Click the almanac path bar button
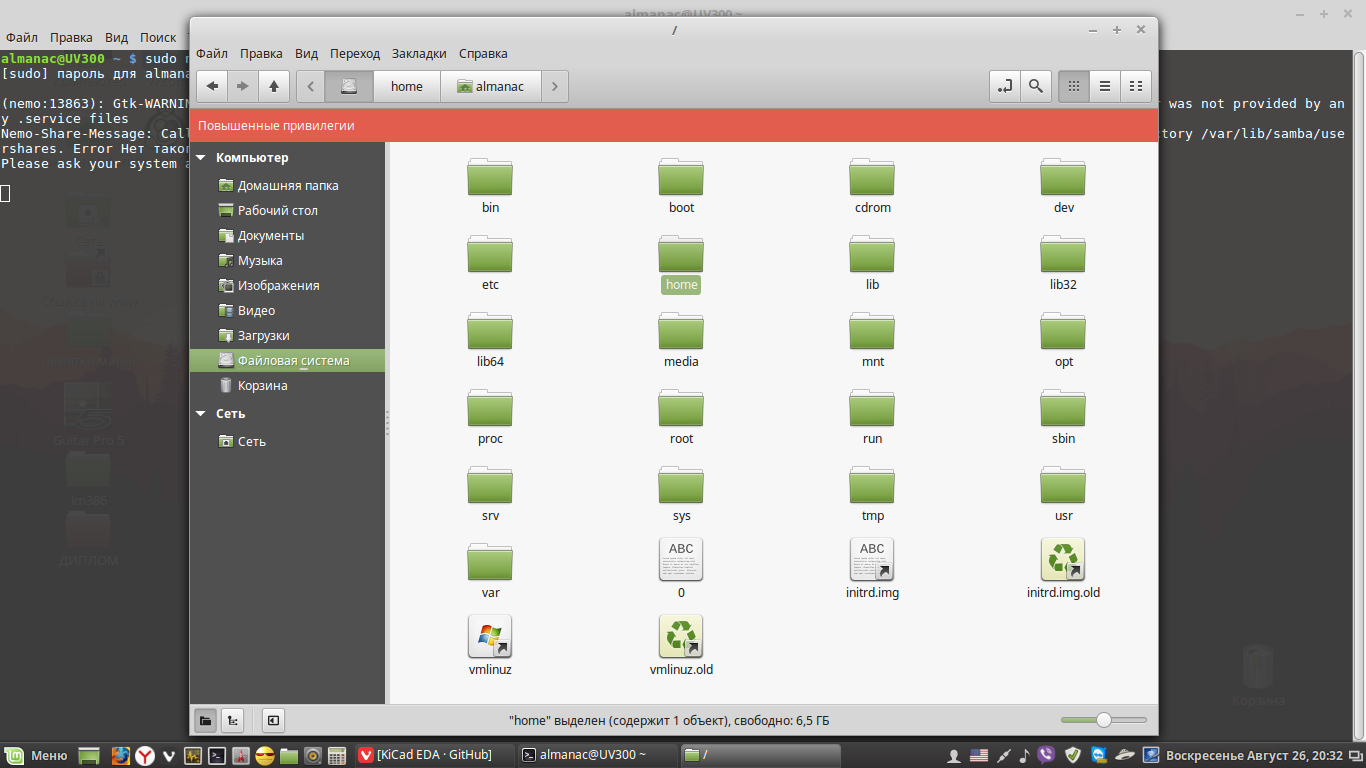The image size is (1366, 768). point(491,86)
